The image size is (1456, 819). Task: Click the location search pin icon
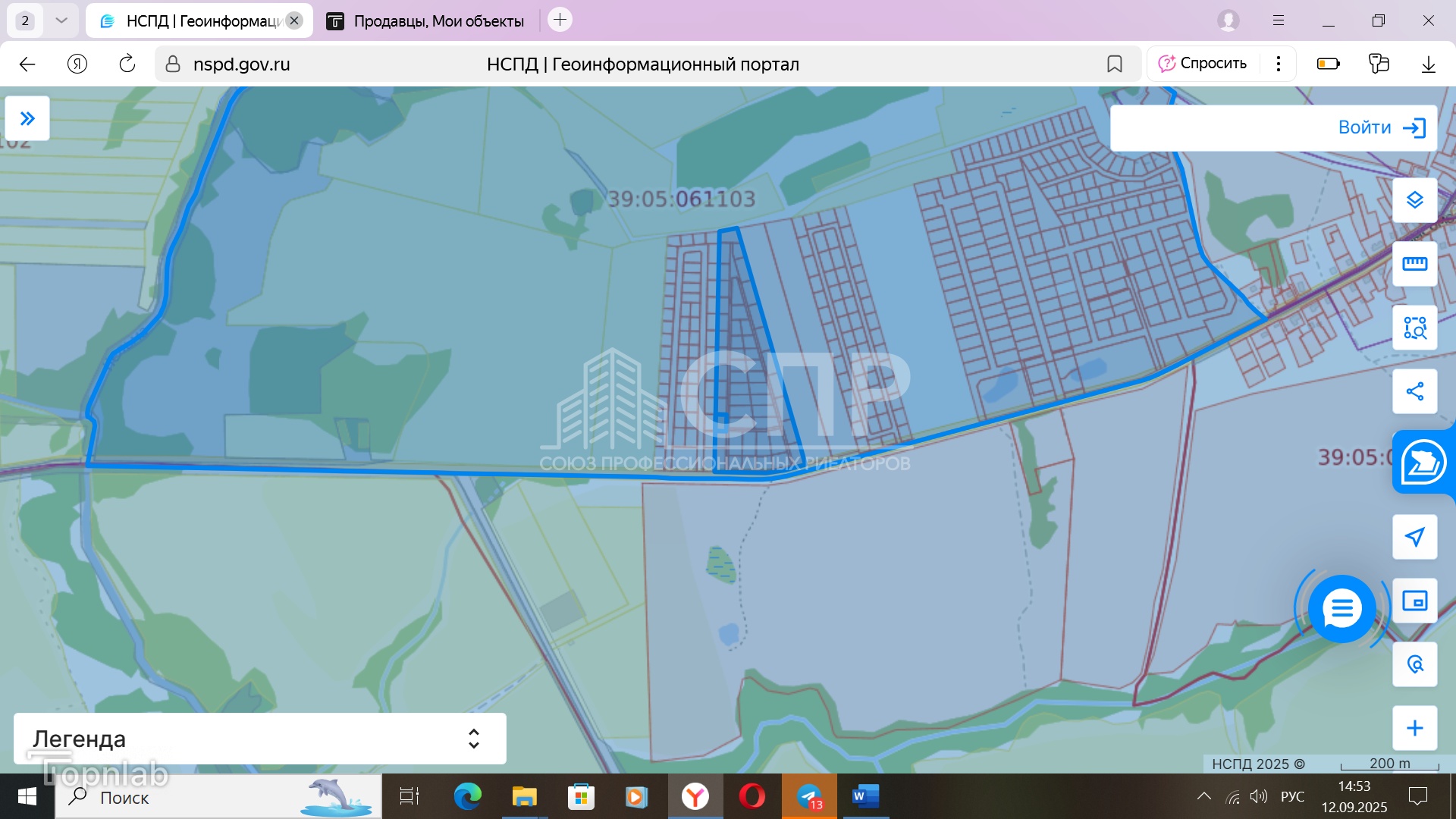pos(1414,664)
